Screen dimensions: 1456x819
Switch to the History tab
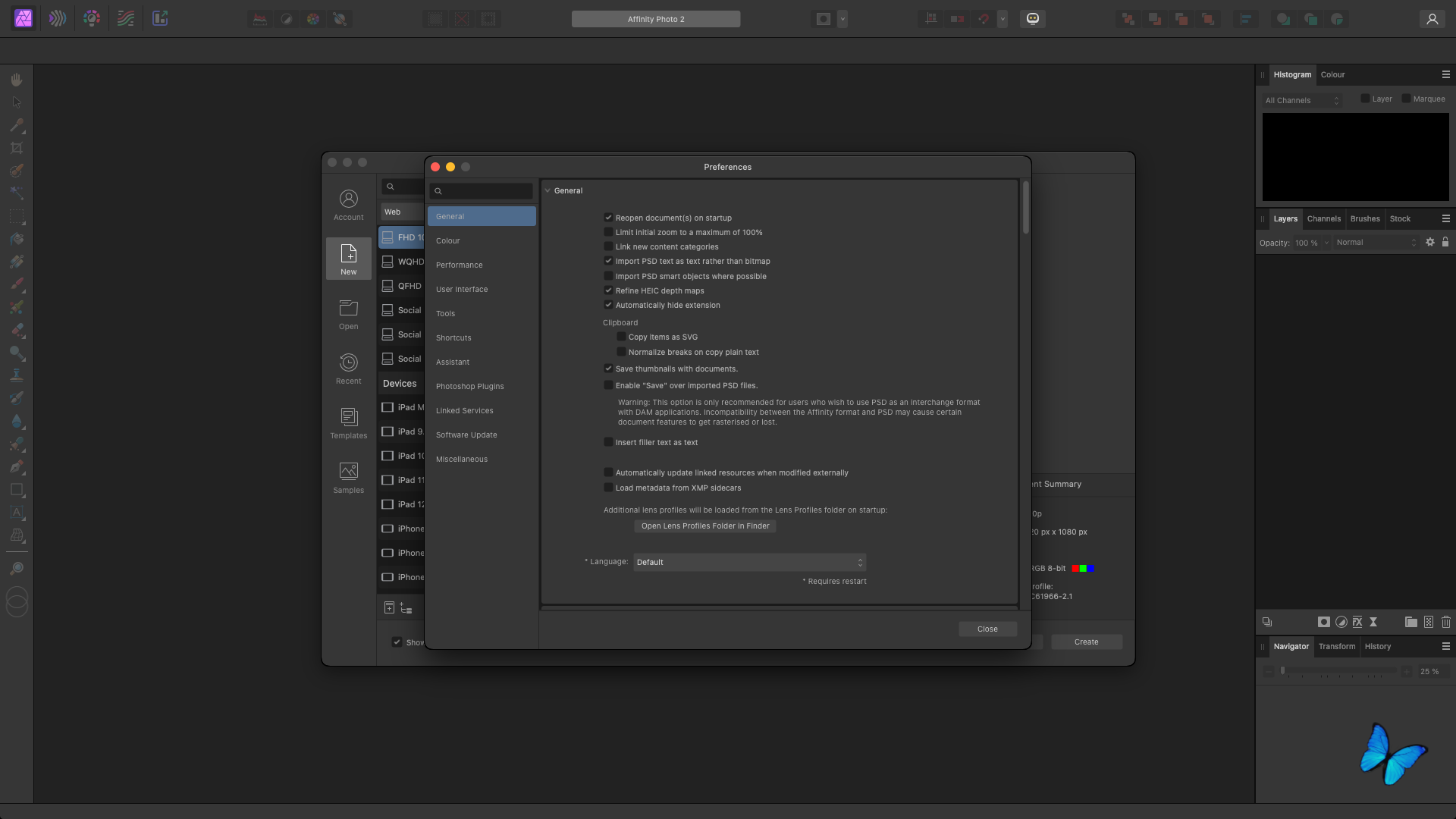click(1377, 646)
